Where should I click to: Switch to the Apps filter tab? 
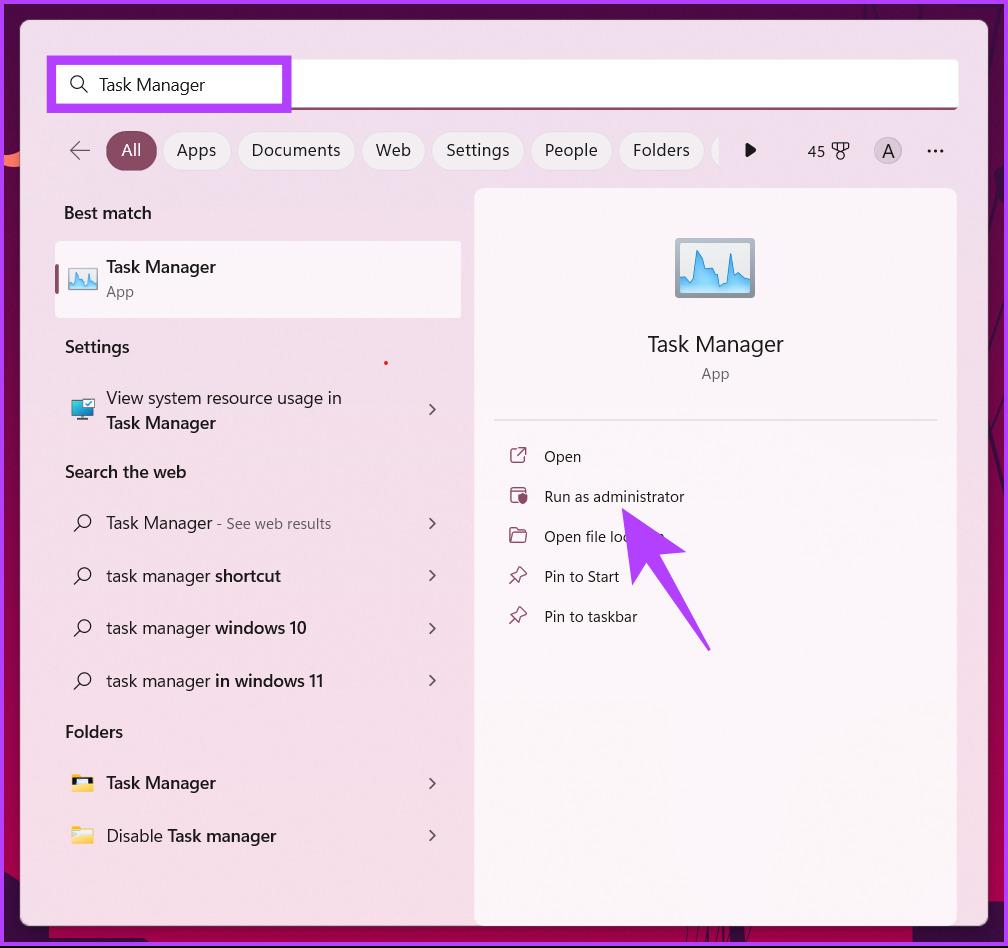tap(196, 150)
